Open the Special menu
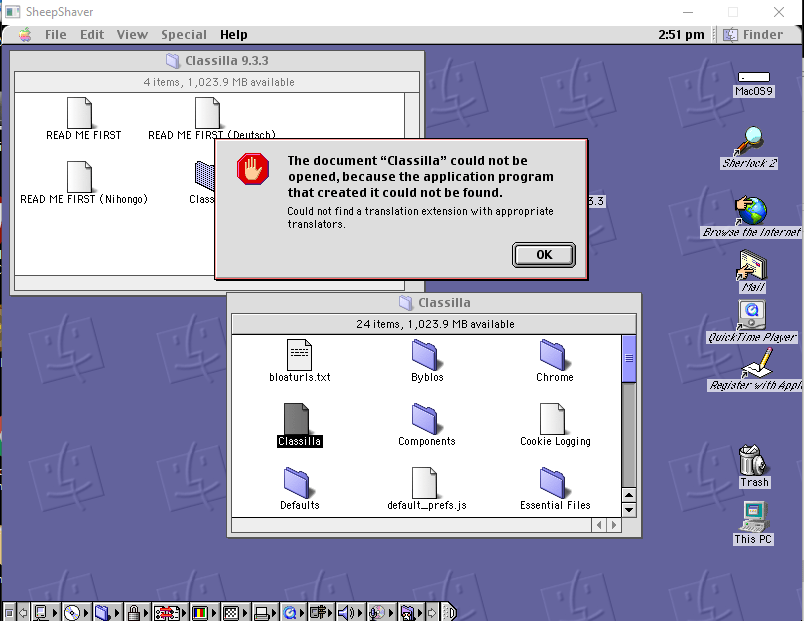Image resolution: width=804 pixels, height=621 pixels. (184, 34)
